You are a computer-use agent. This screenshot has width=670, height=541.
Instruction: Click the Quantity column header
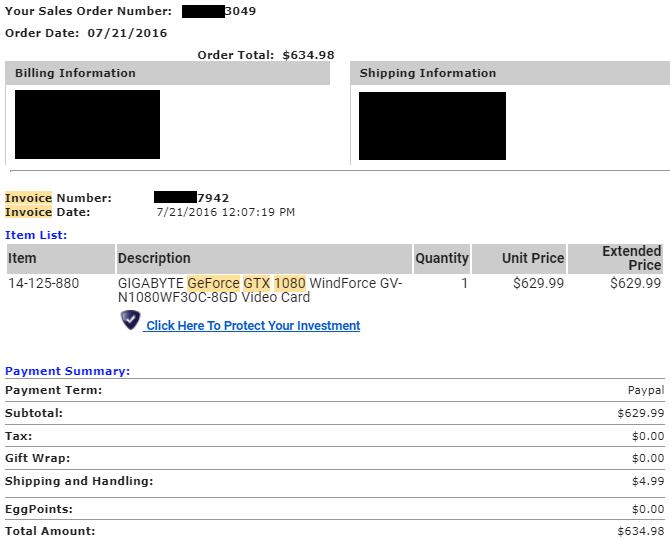tap(441, 258)
